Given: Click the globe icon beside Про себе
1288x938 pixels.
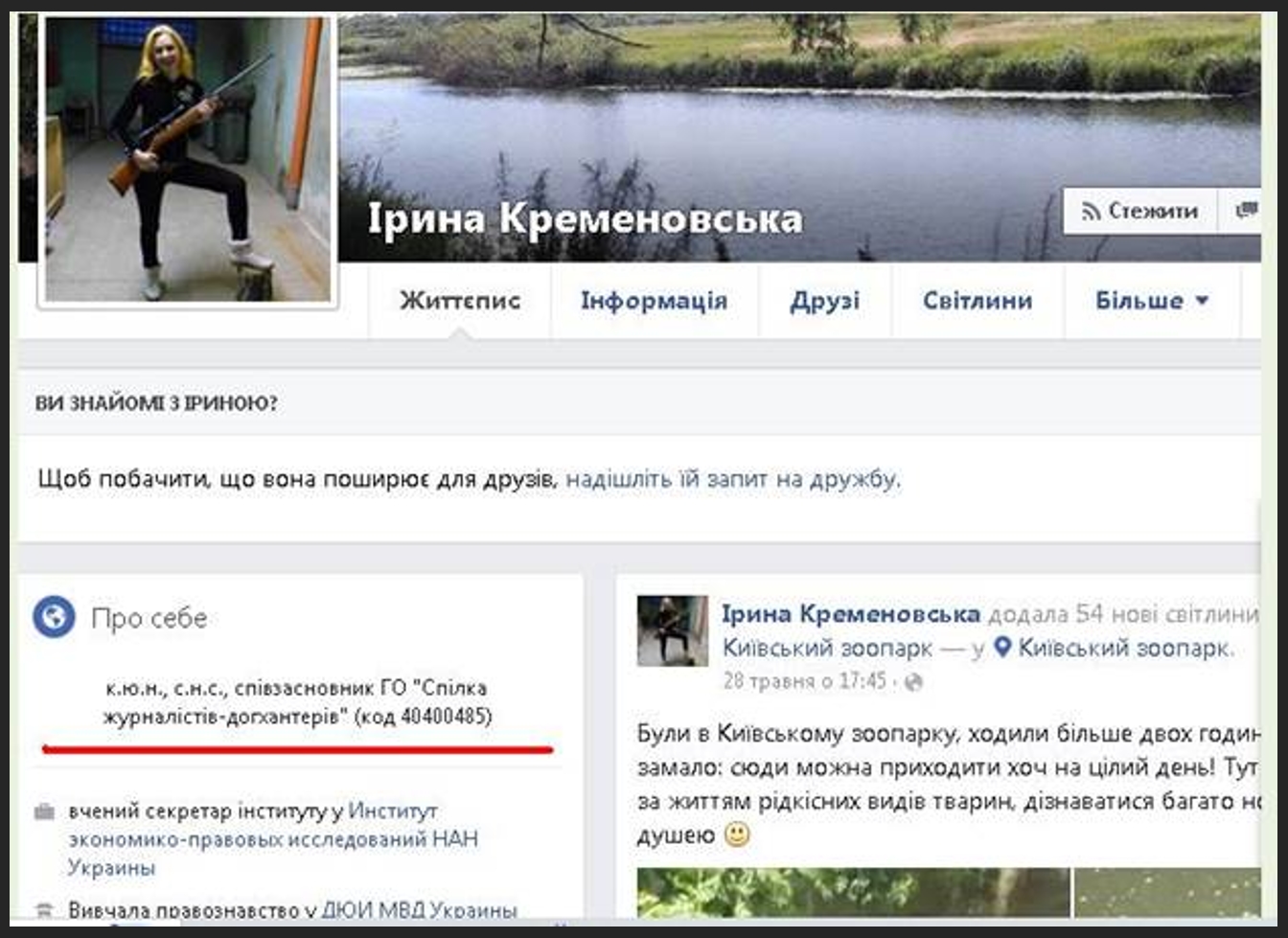Looking at the screenshot, I should (54, 616).
